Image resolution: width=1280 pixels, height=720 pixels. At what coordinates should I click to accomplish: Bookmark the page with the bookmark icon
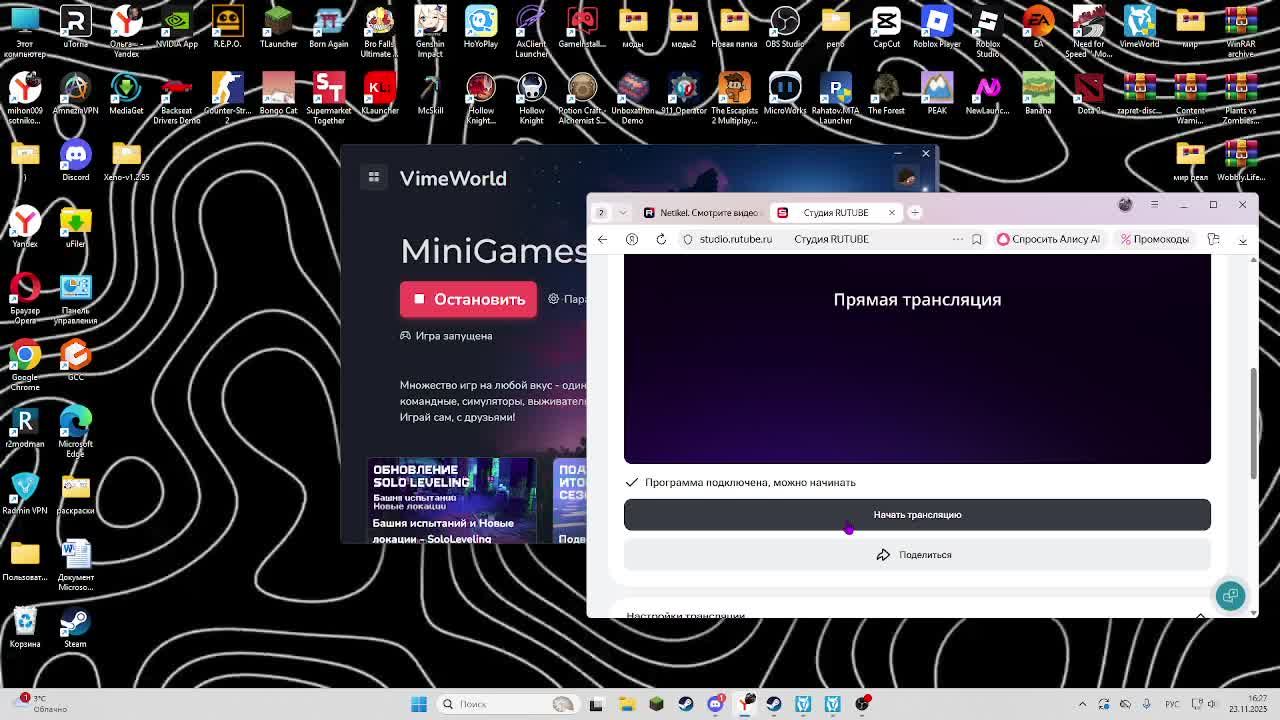click(x=977, y=239)
